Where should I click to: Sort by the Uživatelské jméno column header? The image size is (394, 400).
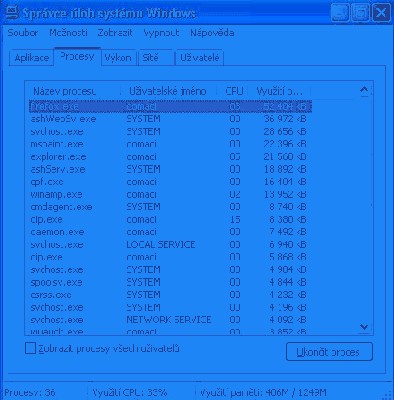168,91
